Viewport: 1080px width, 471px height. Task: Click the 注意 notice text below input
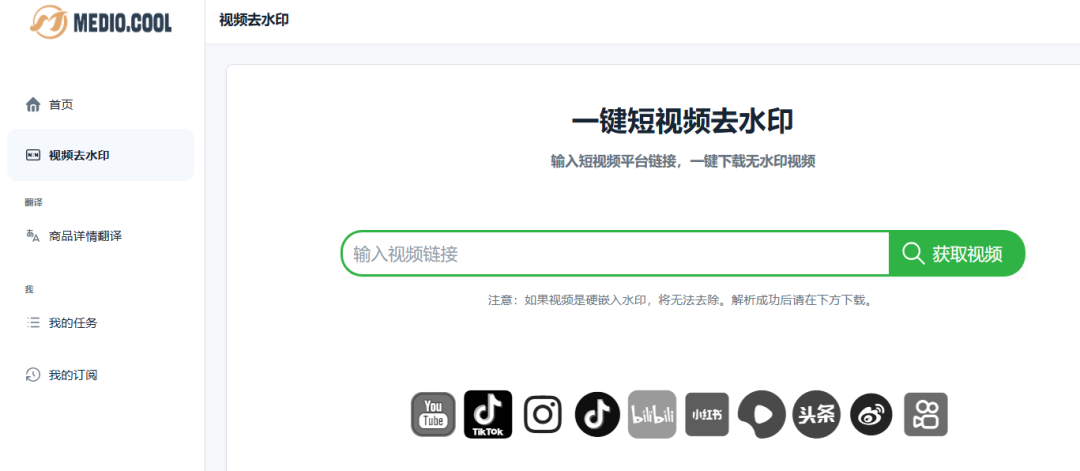tap(680, 301)
